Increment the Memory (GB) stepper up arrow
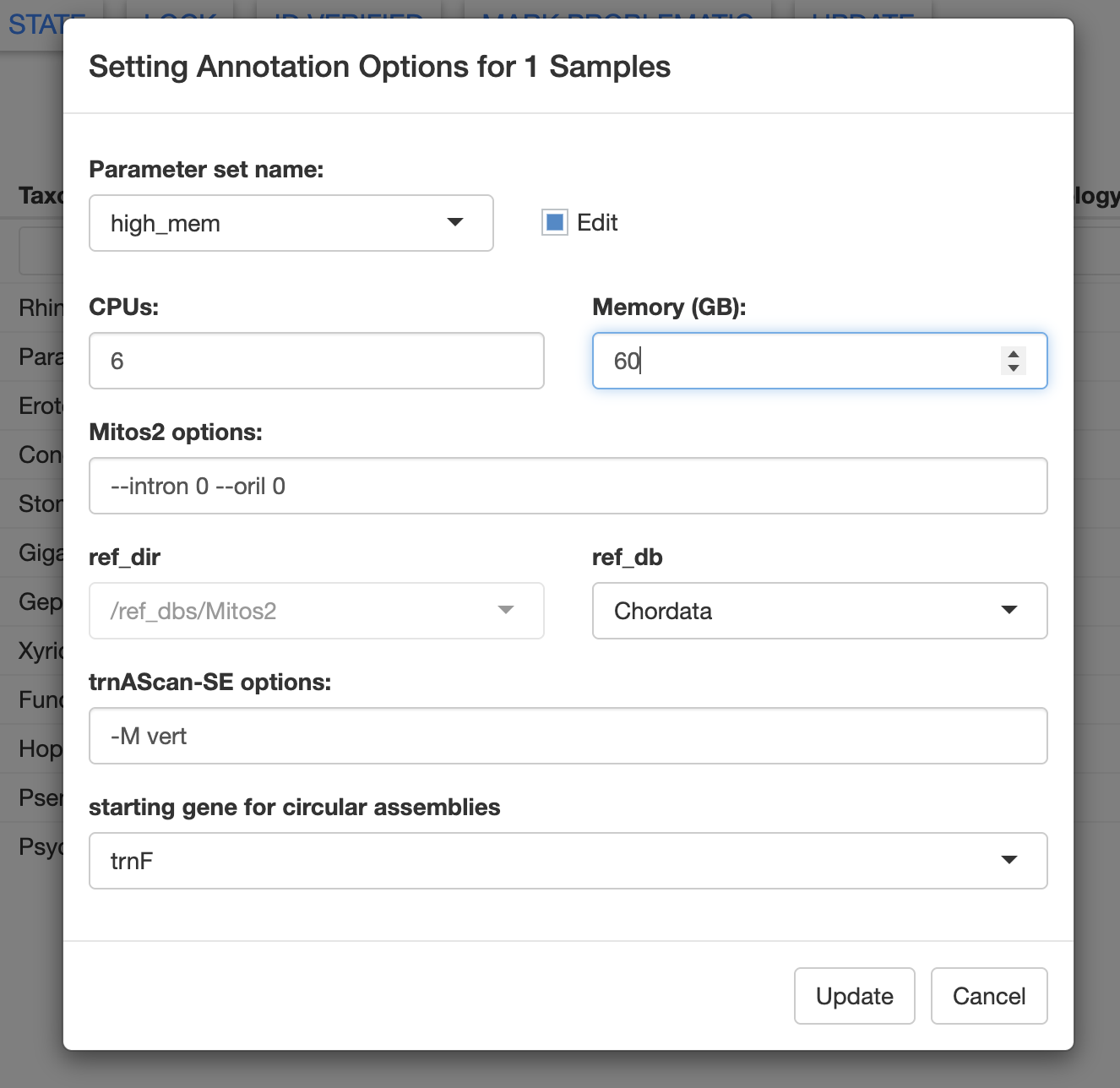1120x1088 pixels. 1014,353
